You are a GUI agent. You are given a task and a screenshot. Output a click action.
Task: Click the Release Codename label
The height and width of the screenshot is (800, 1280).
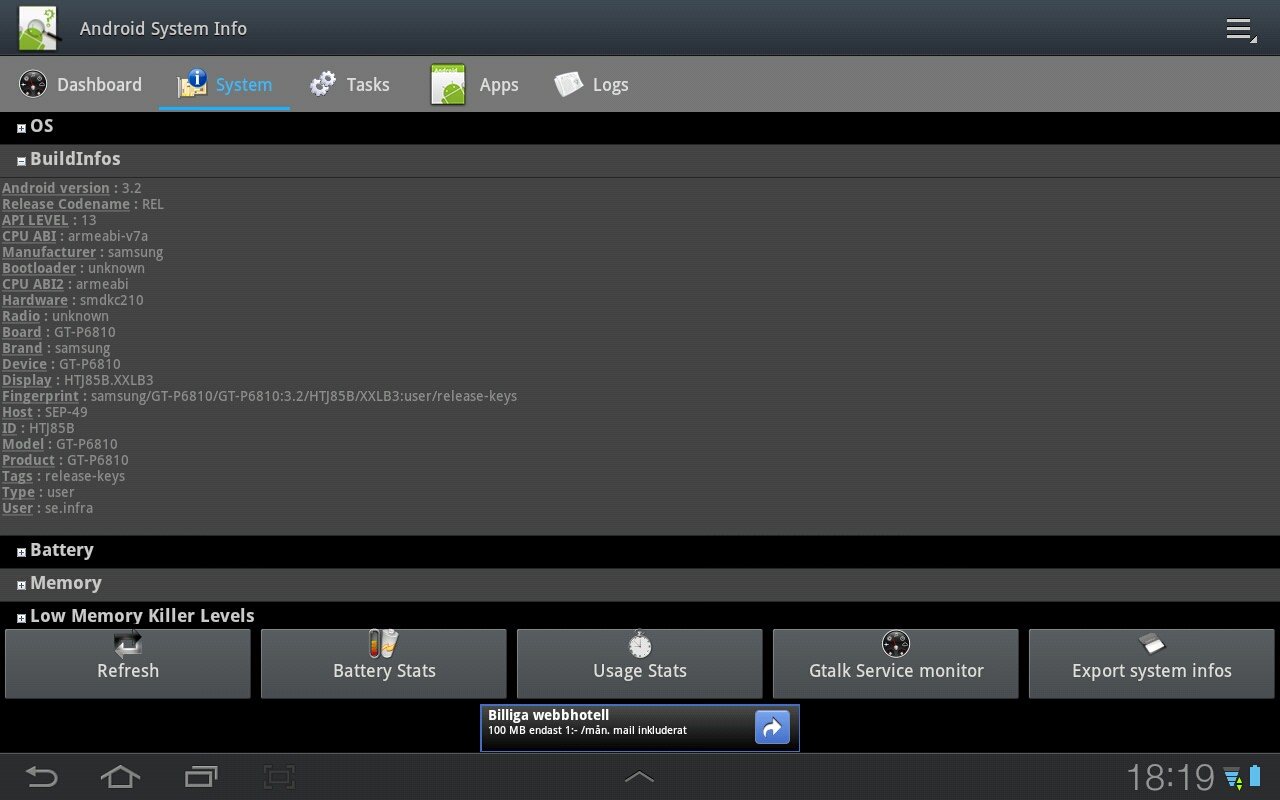[66, 204]
